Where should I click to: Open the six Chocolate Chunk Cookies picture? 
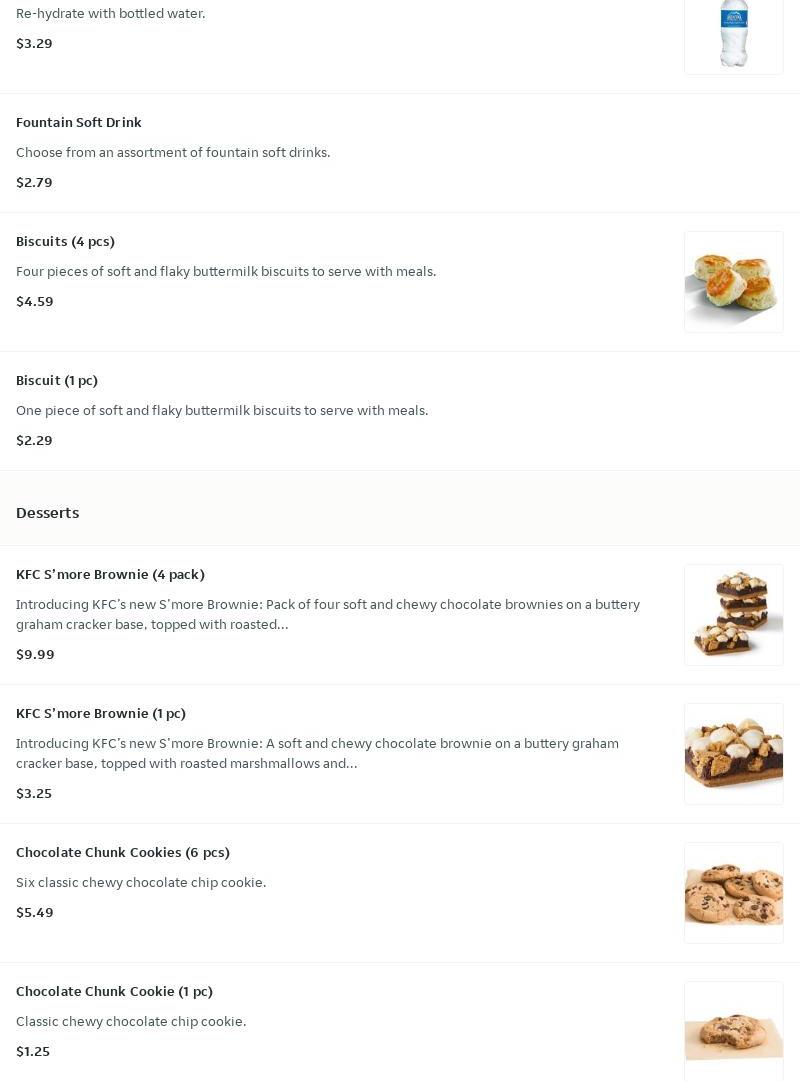click(x=733, y=893)
